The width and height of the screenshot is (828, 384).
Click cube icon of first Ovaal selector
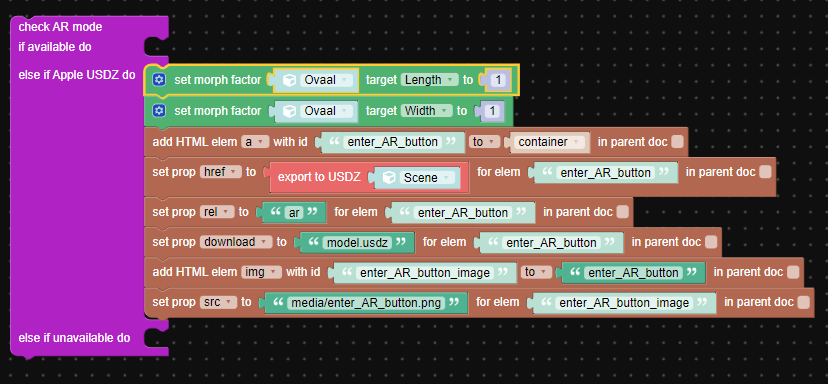pyautogui.click(x=289, y=80)
